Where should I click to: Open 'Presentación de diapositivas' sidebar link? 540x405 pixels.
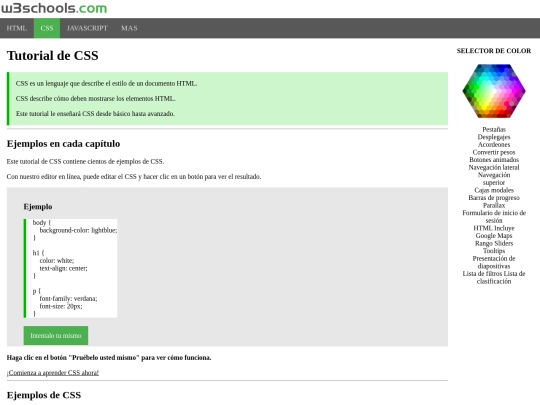click(x=494, y=262)
